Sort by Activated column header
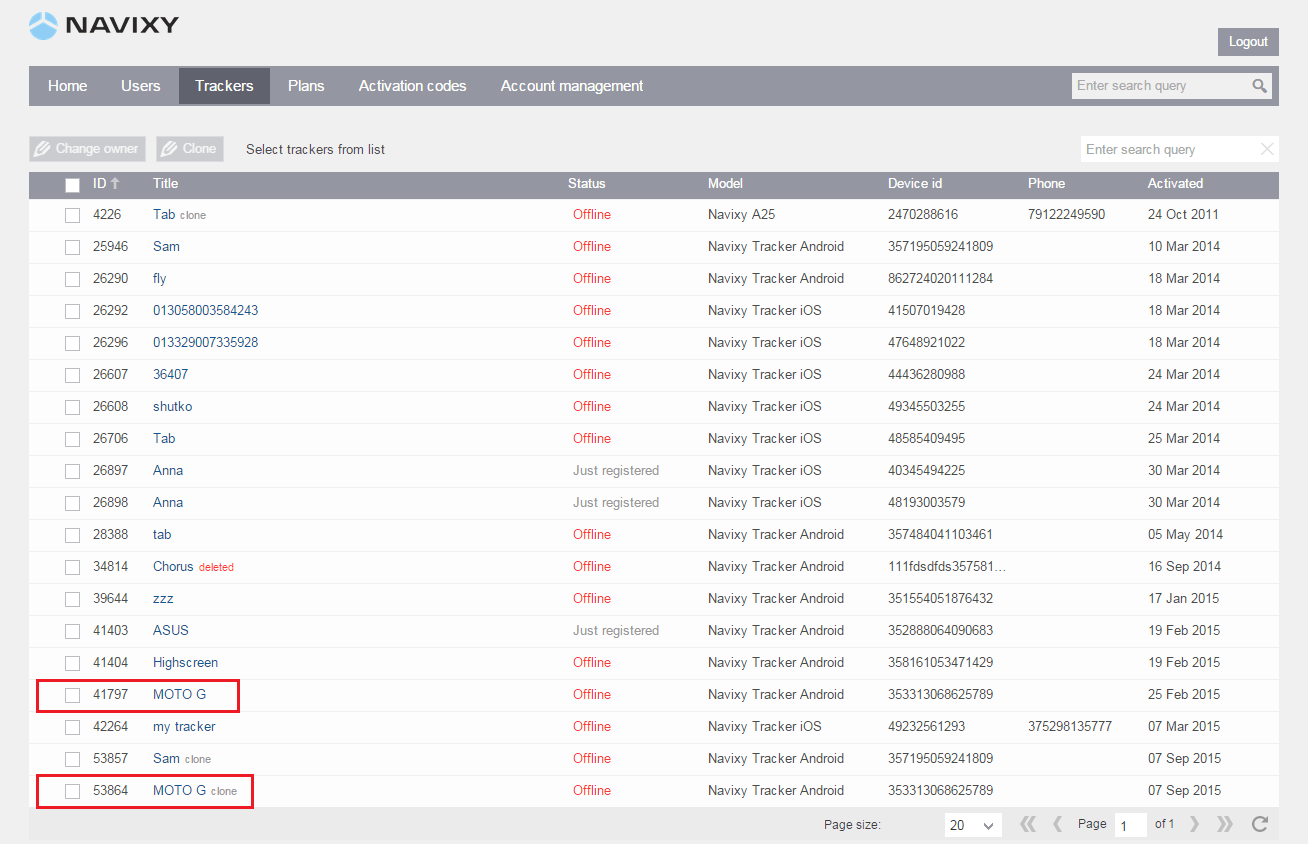Viewport: 1308px width, 844px height. [1175, 183]
